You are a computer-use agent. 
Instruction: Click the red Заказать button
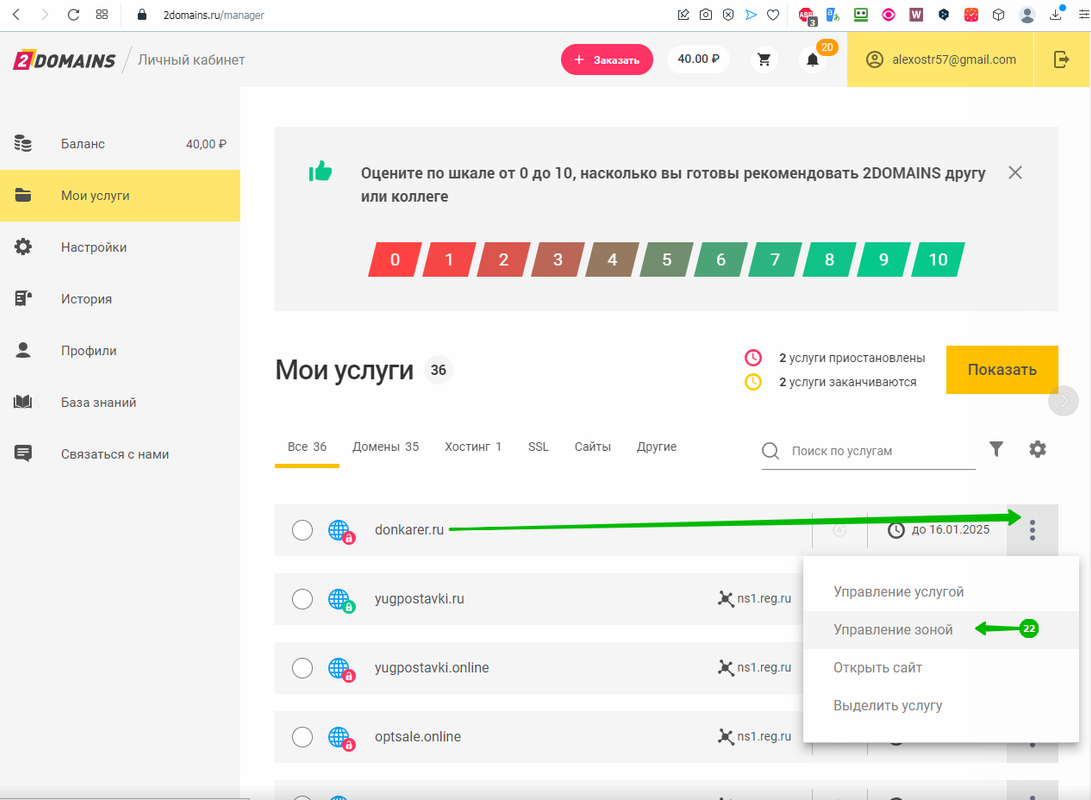point(607,60)
